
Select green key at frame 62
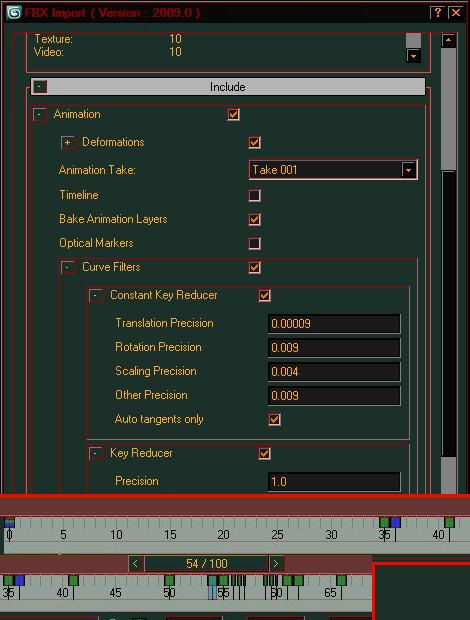pos(298,580)
